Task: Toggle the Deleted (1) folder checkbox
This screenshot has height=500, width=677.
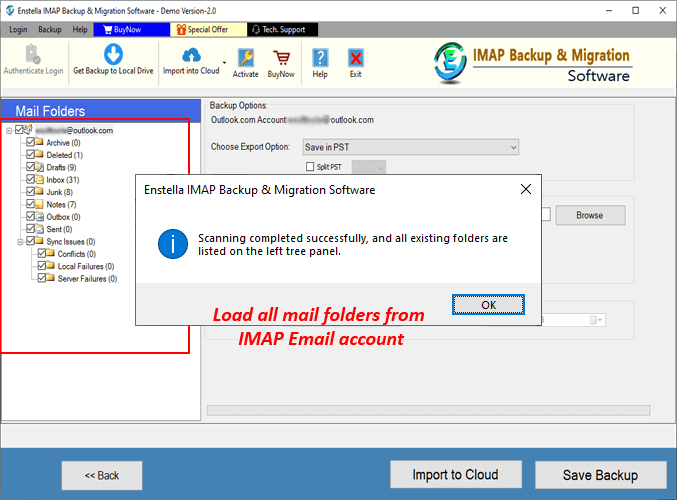Action: pyautogui.click(x=30, y=154)
